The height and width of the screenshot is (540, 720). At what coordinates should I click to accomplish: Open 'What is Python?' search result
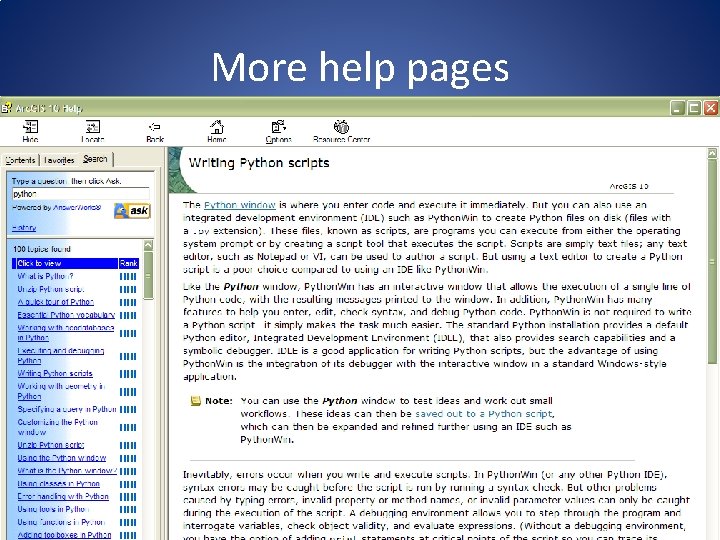pos(45,276)
